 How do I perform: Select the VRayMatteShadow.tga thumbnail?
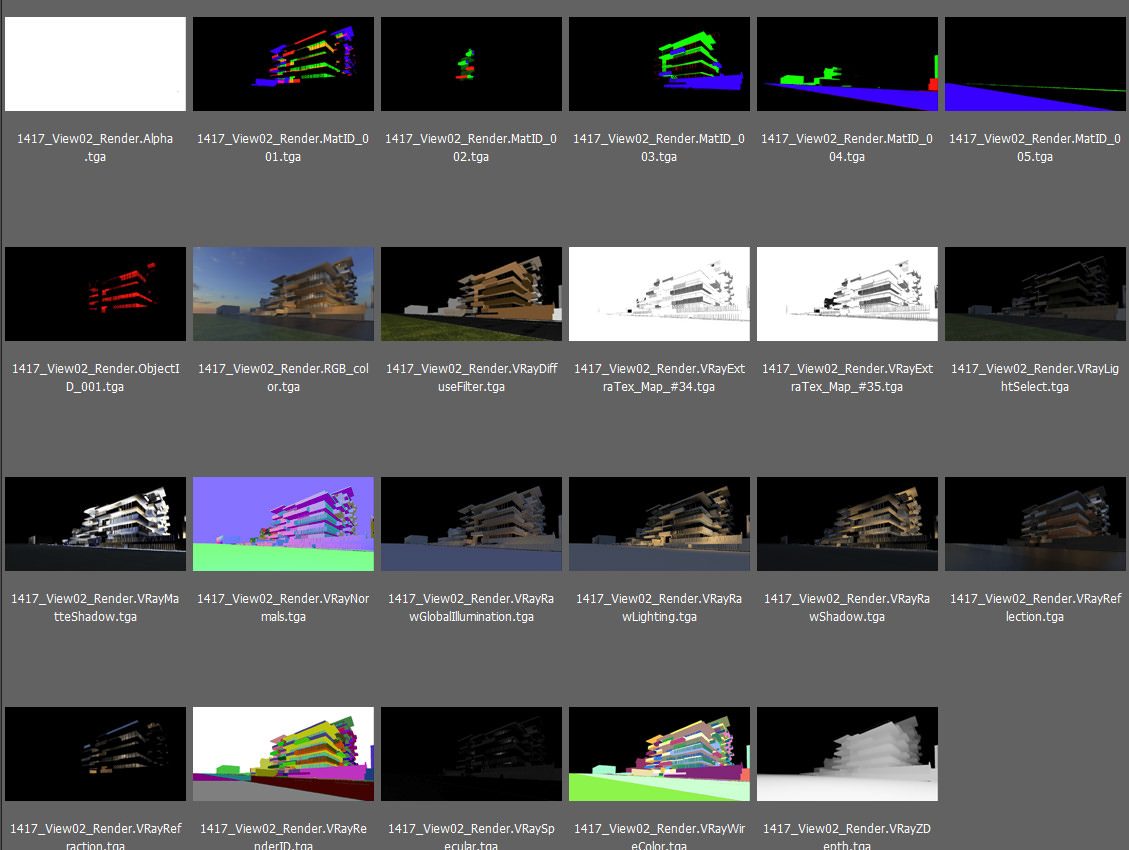point(95,524)
